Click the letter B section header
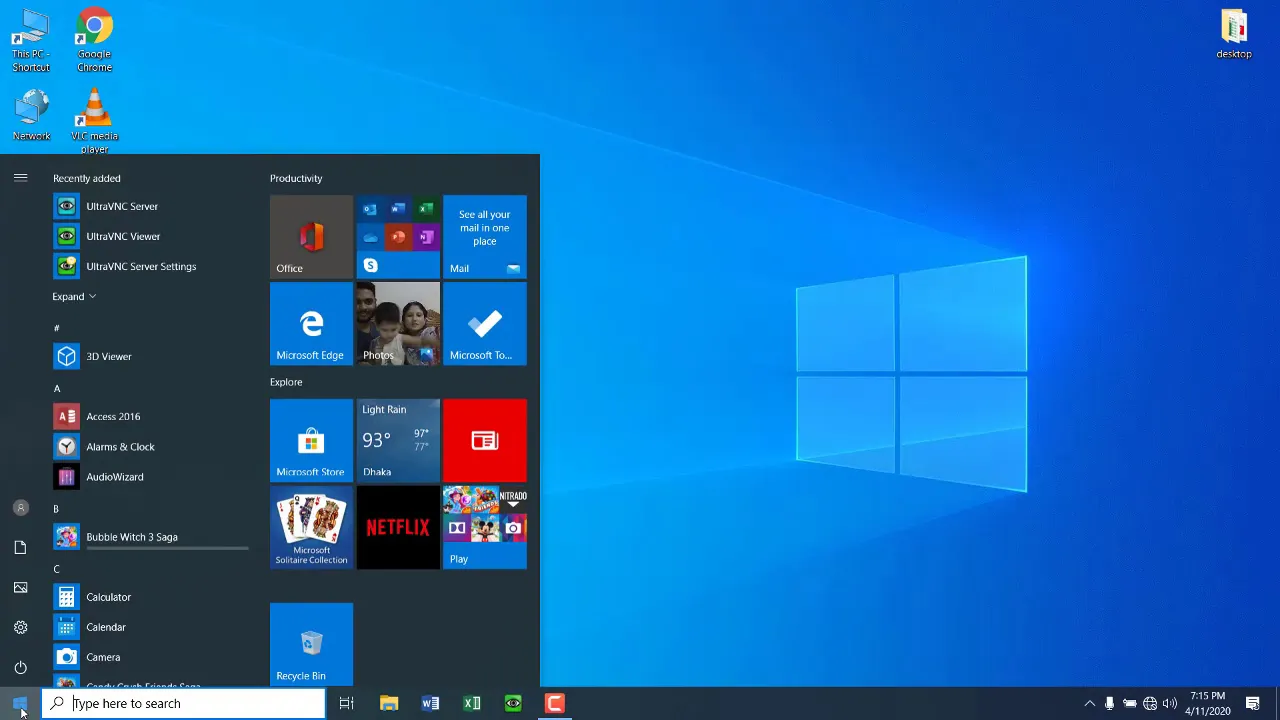The width and height of the screenshot is (1280, 720). pos(56,508)
